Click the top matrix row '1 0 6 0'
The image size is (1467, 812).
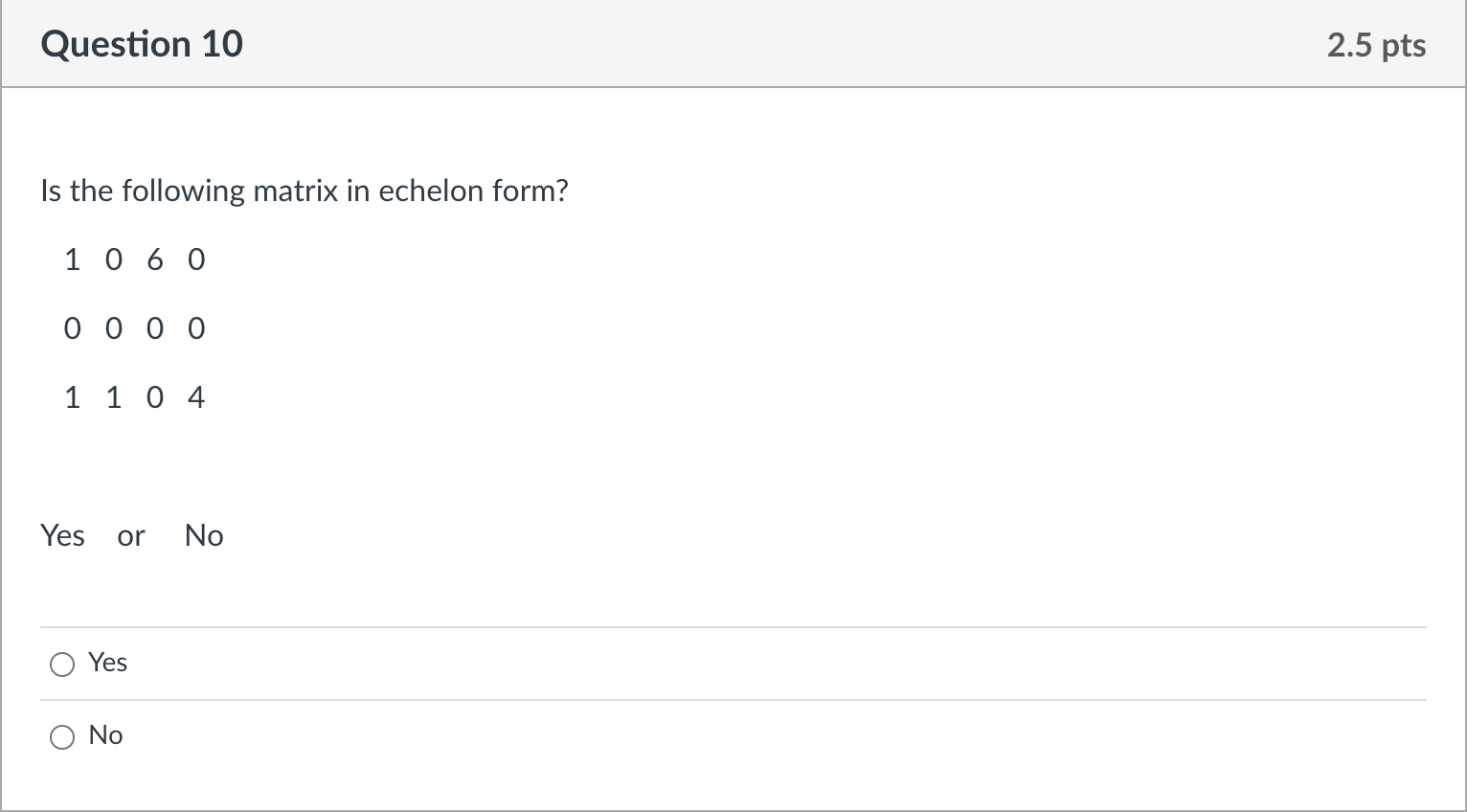coord(135,259)
